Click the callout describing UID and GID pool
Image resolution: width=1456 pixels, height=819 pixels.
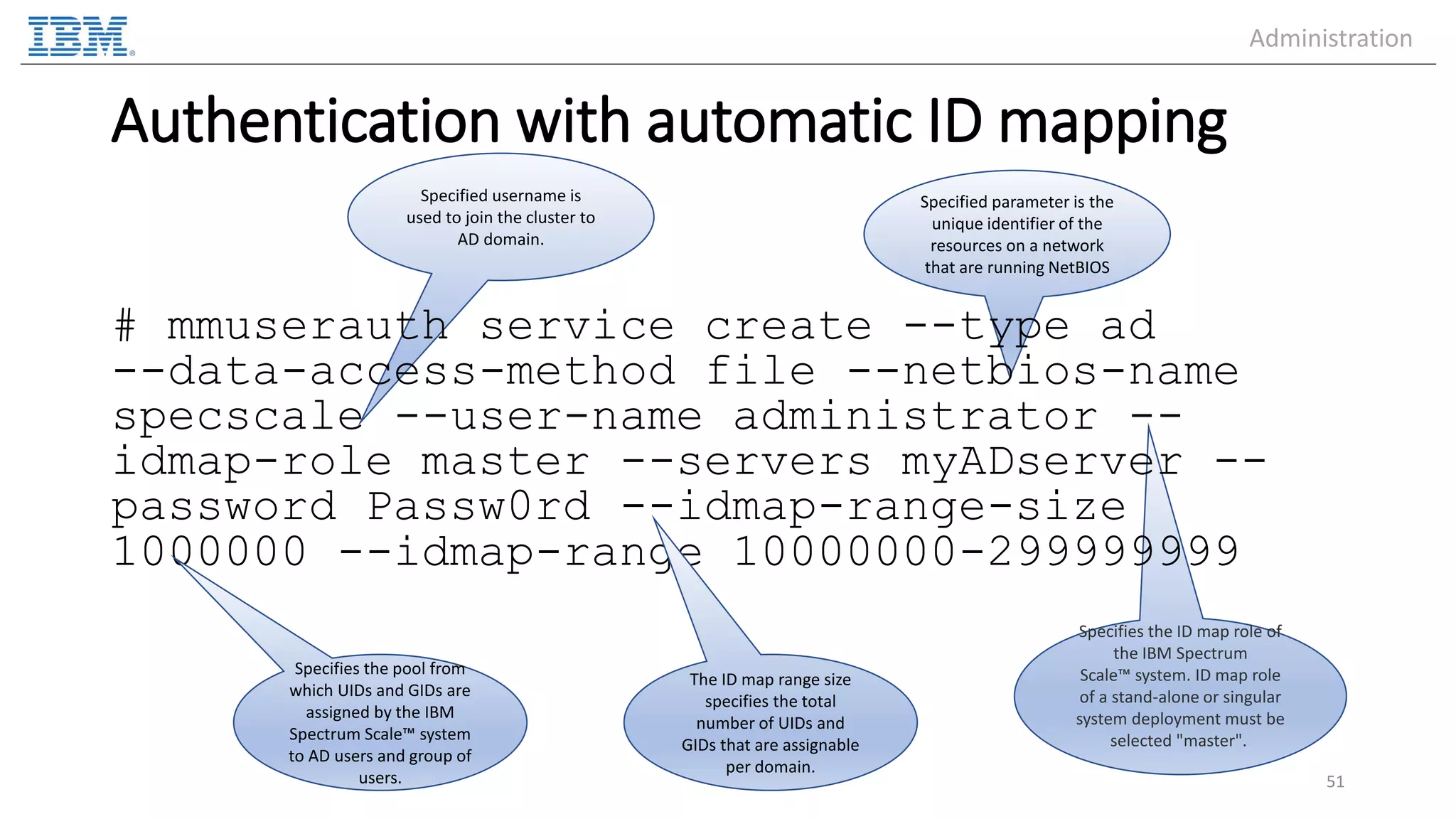380,722
